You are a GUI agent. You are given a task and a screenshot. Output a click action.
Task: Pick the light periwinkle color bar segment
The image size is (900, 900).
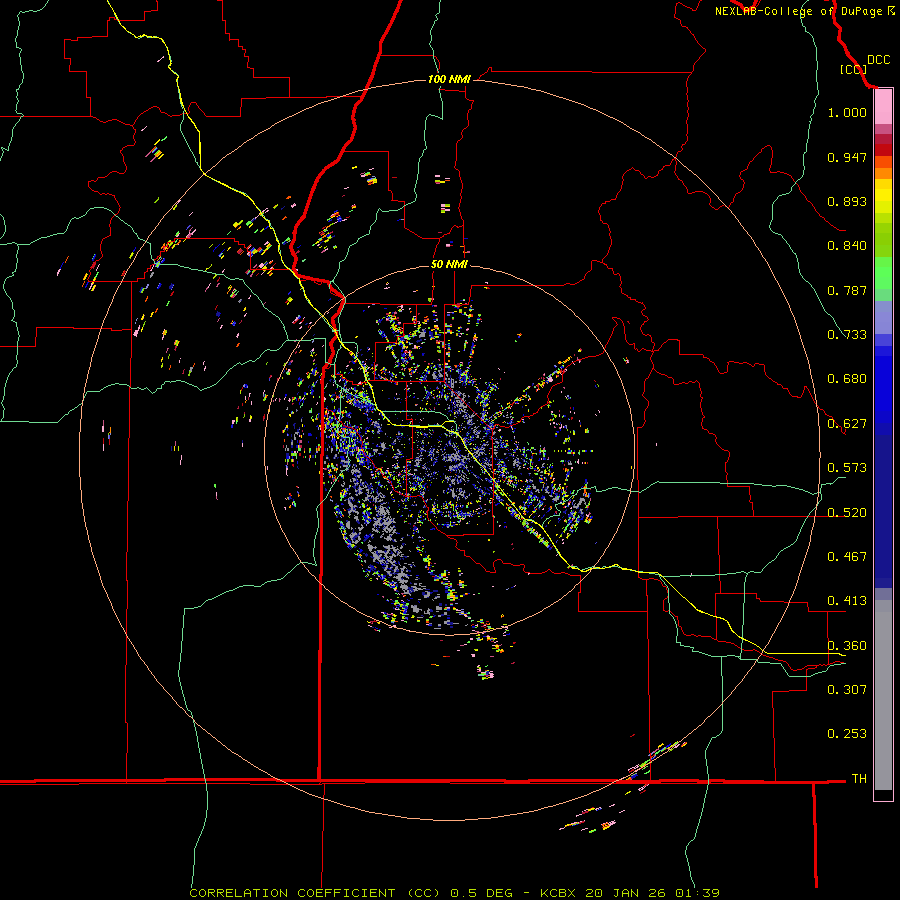click(883, 318)
